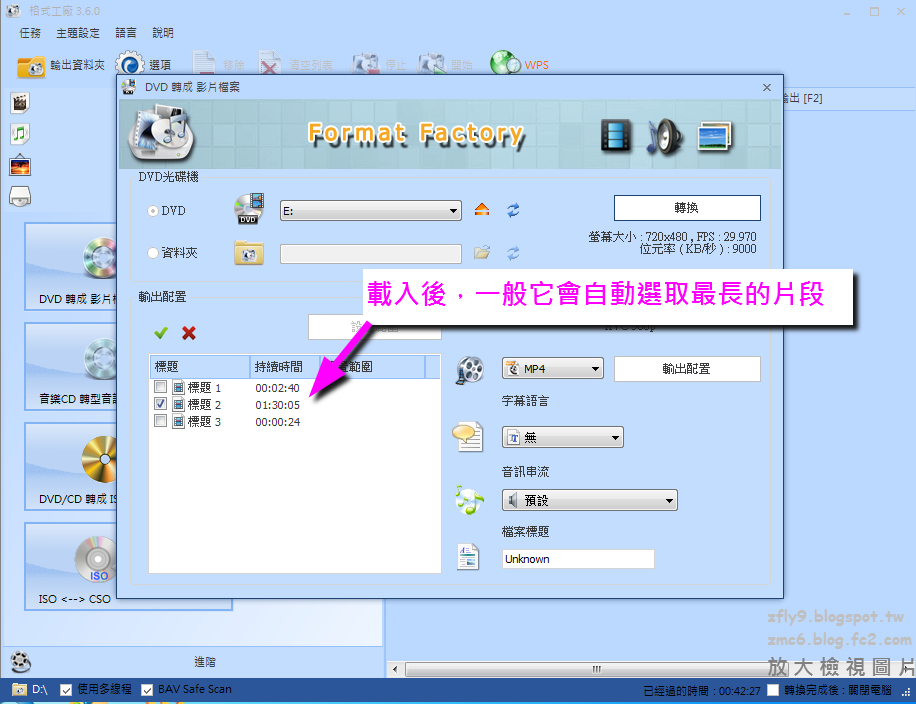Uncheck the 標題 2 checkbox
The image size is (916, 704).
[x=161, y=404]
